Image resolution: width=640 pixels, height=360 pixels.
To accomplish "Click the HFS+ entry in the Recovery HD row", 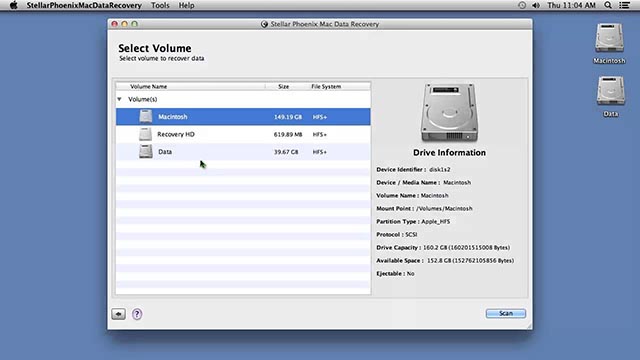I will coord(320,134).
